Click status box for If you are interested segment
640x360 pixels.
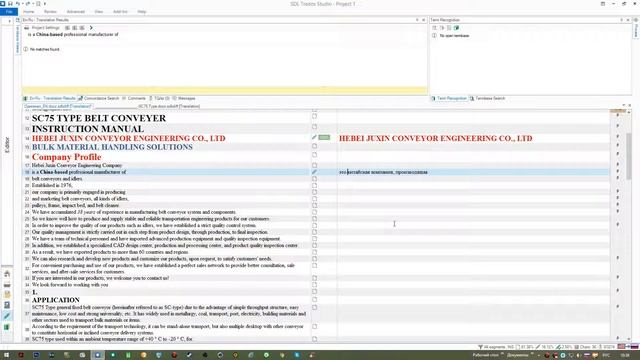(x=314, y=278)
